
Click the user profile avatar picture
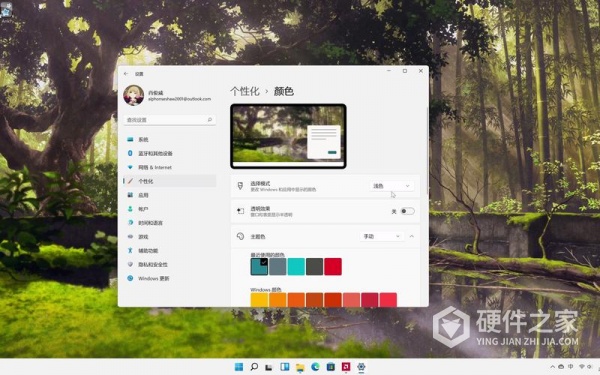(134, 95)
